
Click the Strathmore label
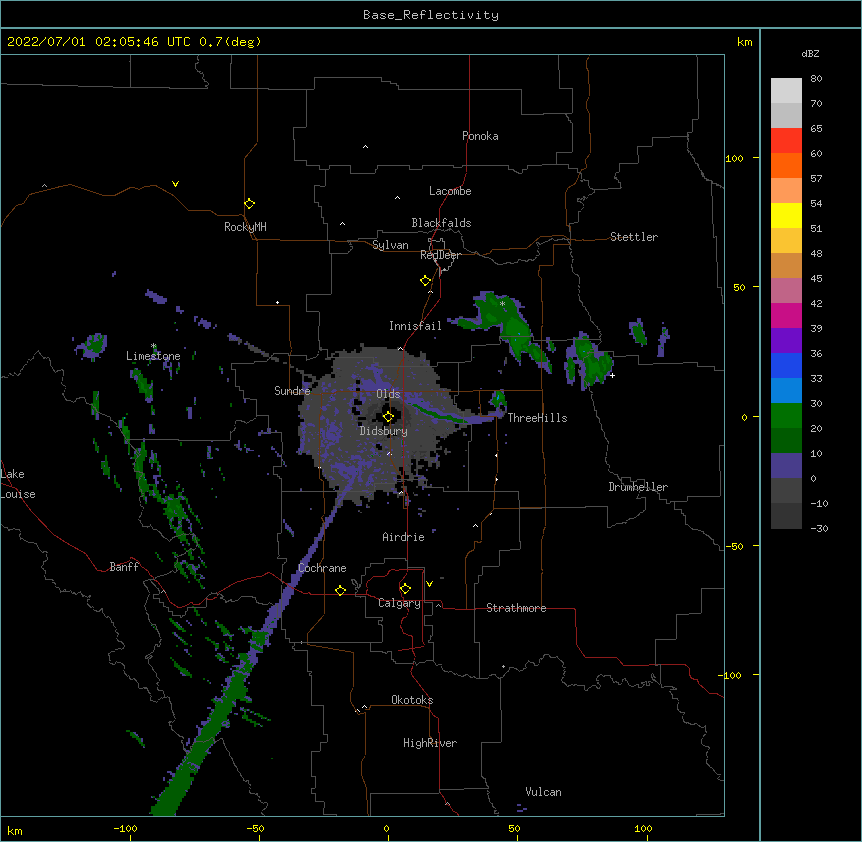click(x=516, y=608)
